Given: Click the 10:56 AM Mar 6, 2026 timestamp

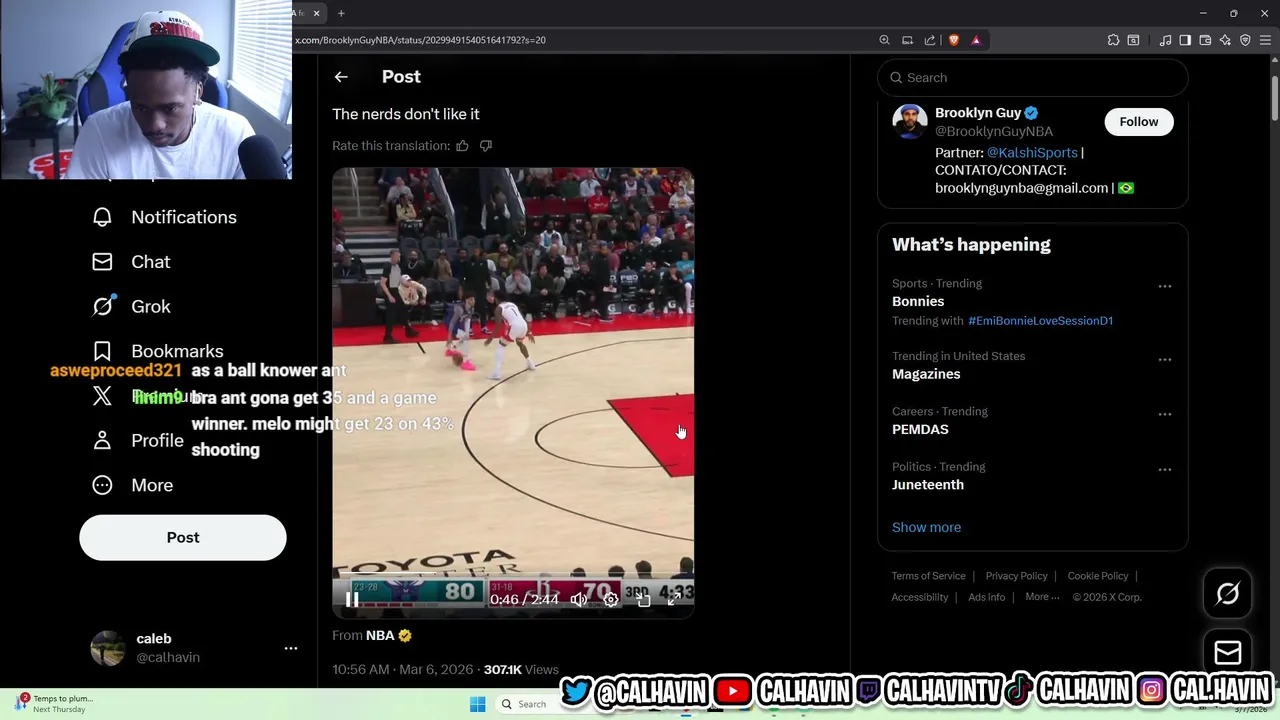Looking at the screenshot, I should coord(403,670).
